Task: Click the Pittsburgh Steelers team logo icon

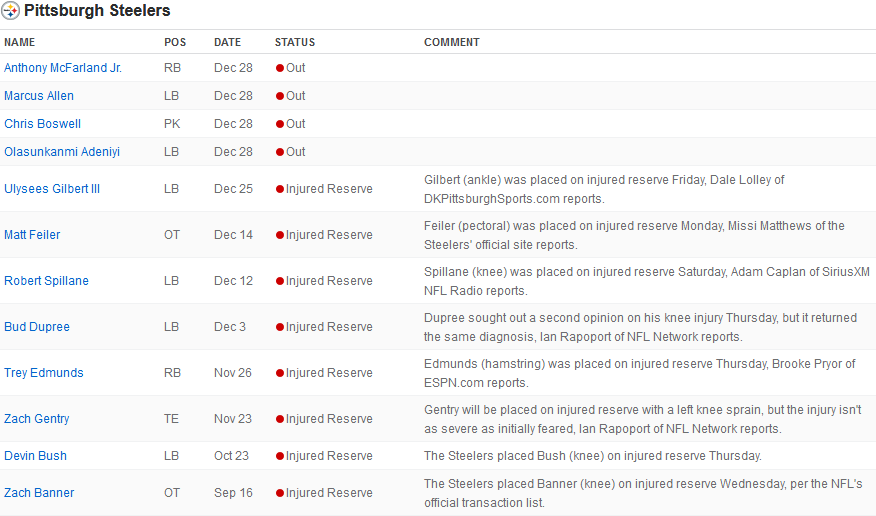Action: pyautogui.click(x=11, y=11)
